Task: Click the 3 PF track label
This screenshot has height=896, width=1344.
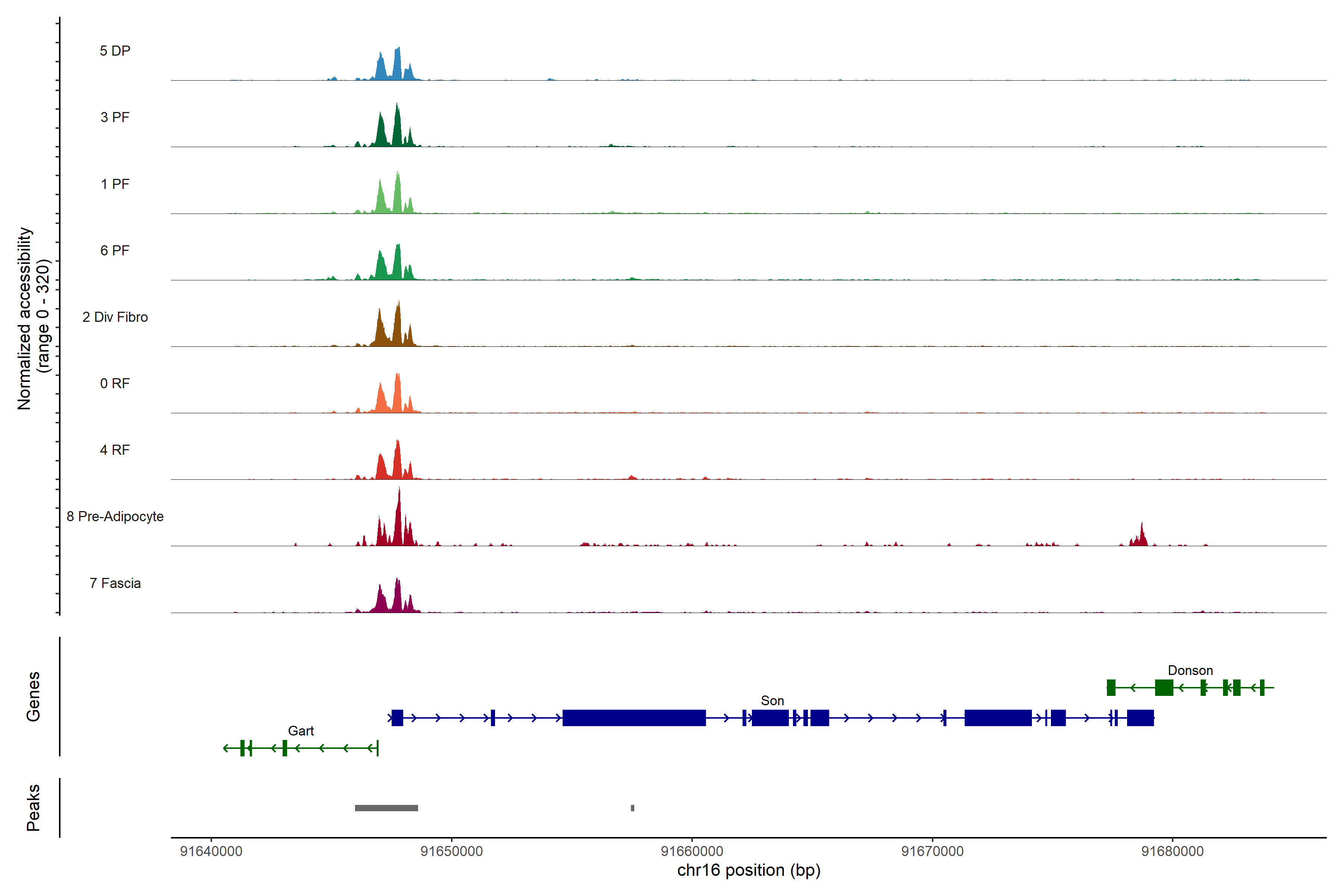Action: [115, 117]
